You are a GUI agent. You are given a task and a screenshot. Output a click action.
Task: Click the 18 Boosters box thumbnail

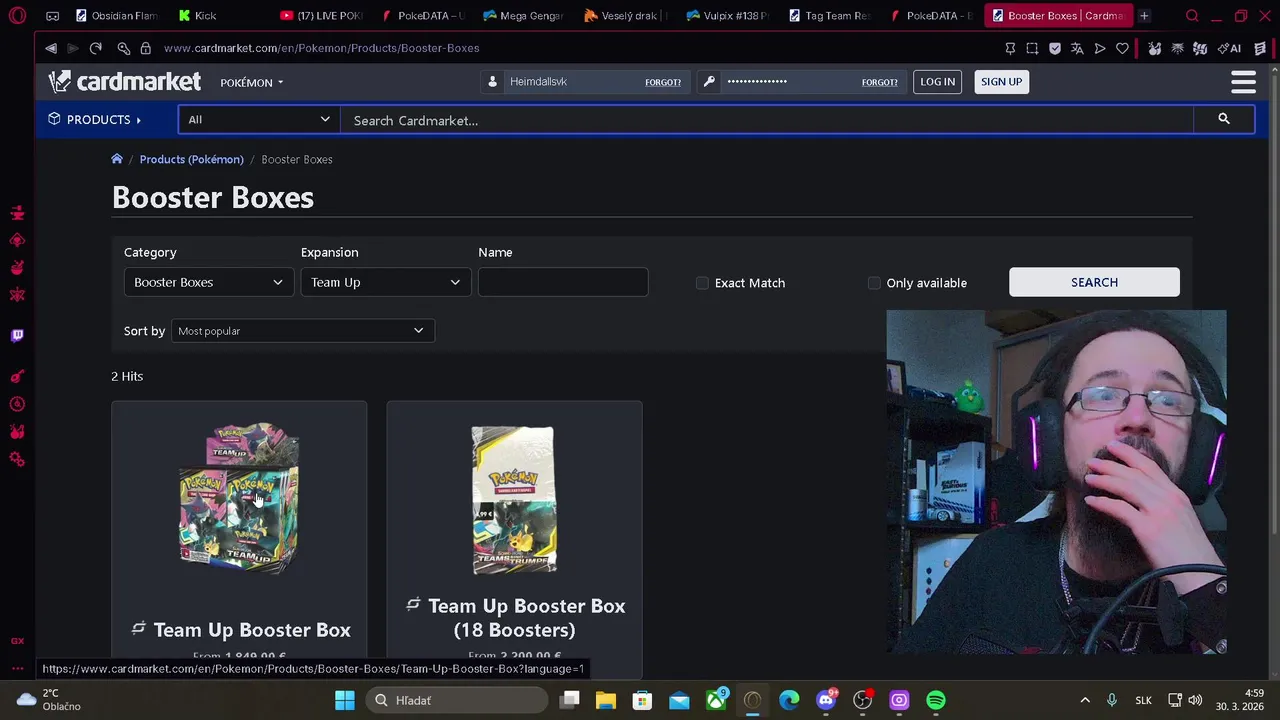pyautogui.click(x=514, y=500)
